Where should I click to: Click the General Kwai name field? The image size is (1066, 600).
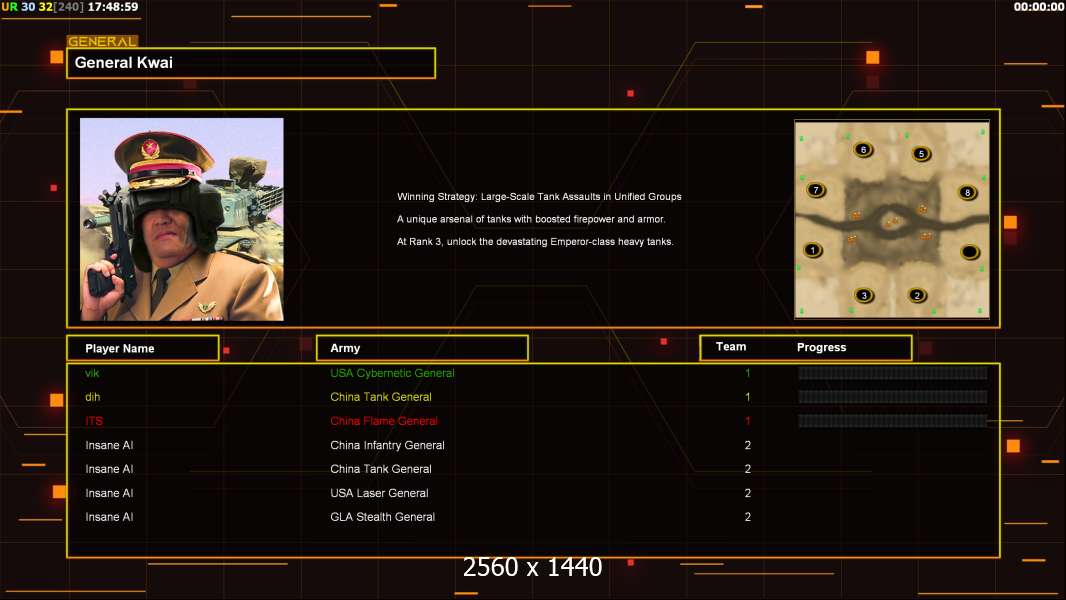click(251, 63)
